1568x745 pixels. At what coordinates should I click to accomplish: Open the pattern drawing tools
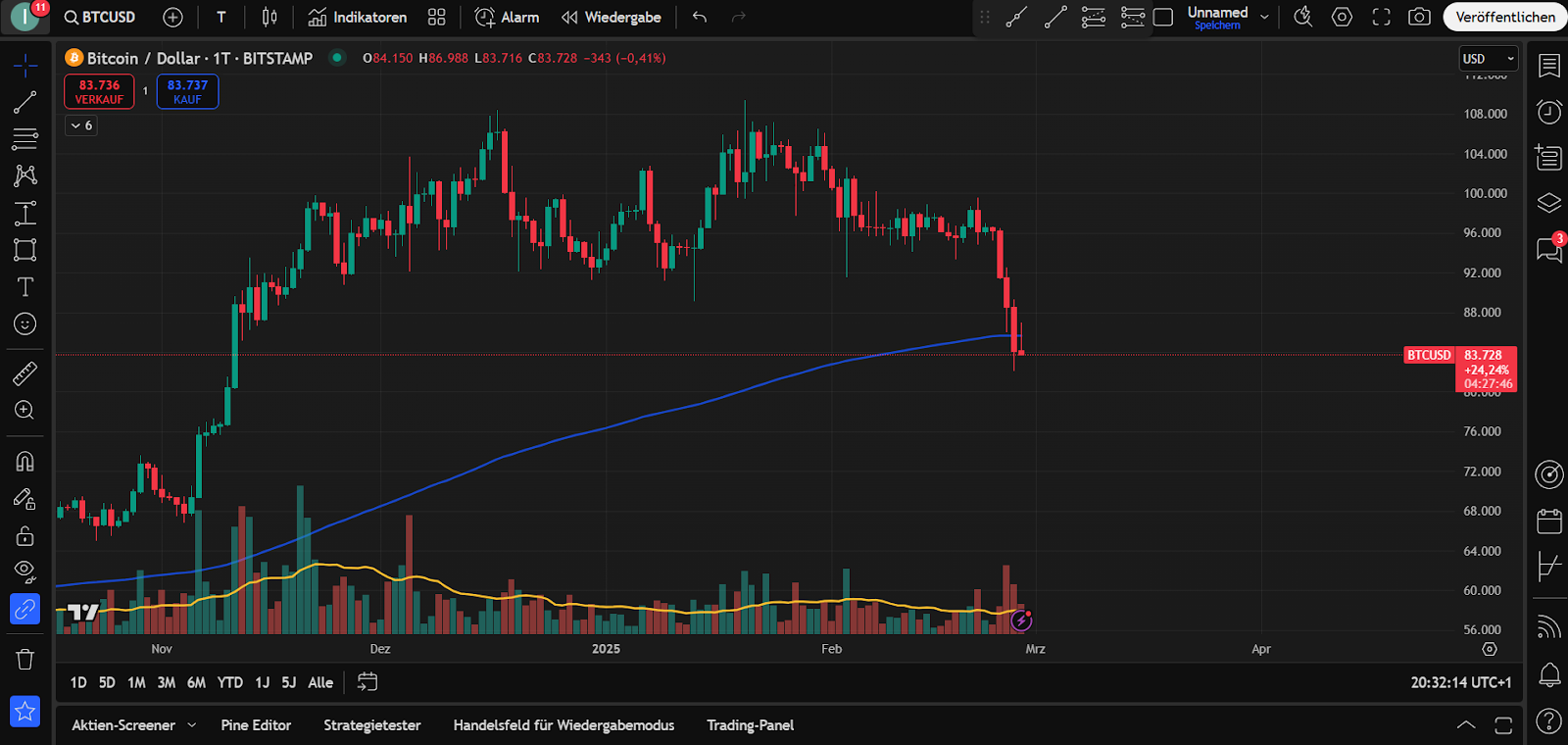pos(25,175)
